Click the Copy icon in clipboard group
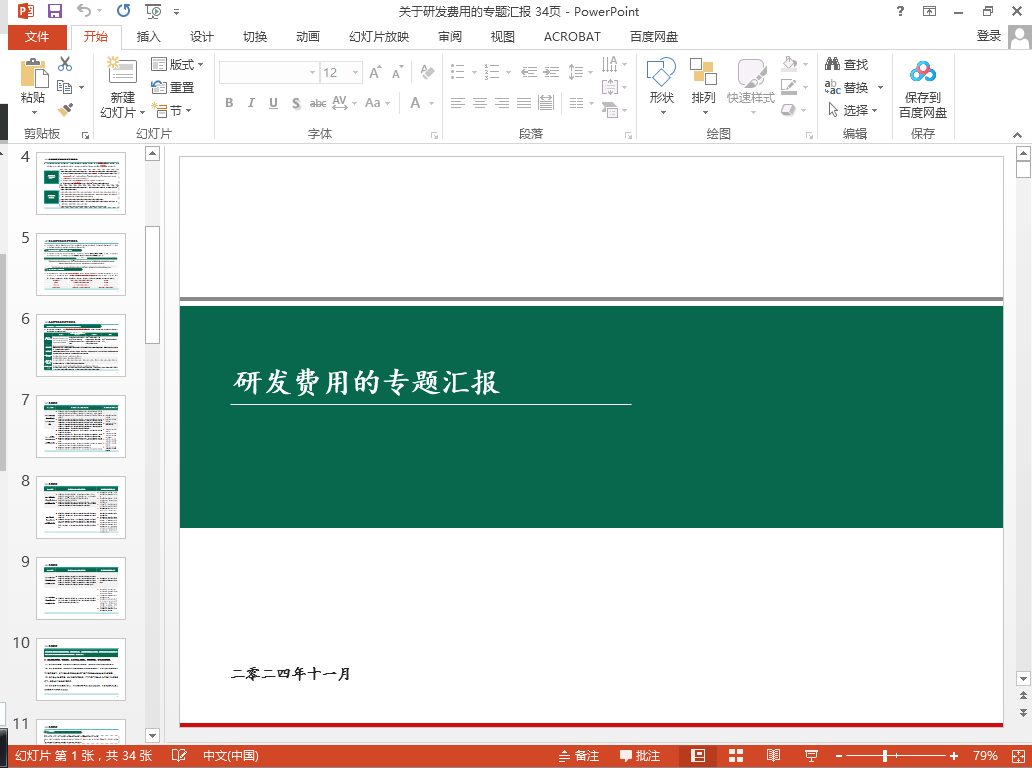 point(64,86)
